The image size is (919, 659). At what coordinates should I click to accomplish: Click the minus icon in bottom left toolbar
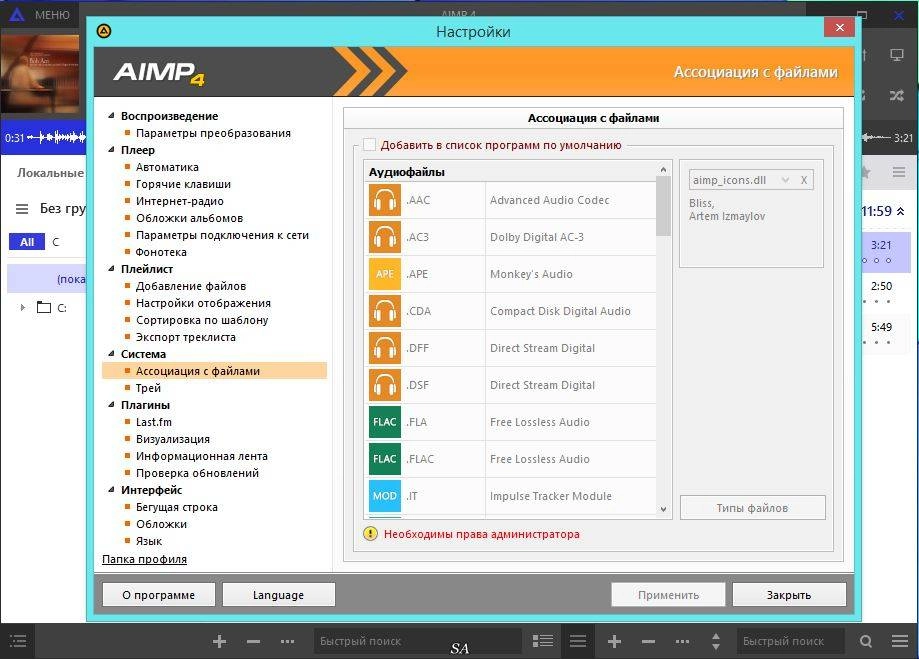point(253,641)
